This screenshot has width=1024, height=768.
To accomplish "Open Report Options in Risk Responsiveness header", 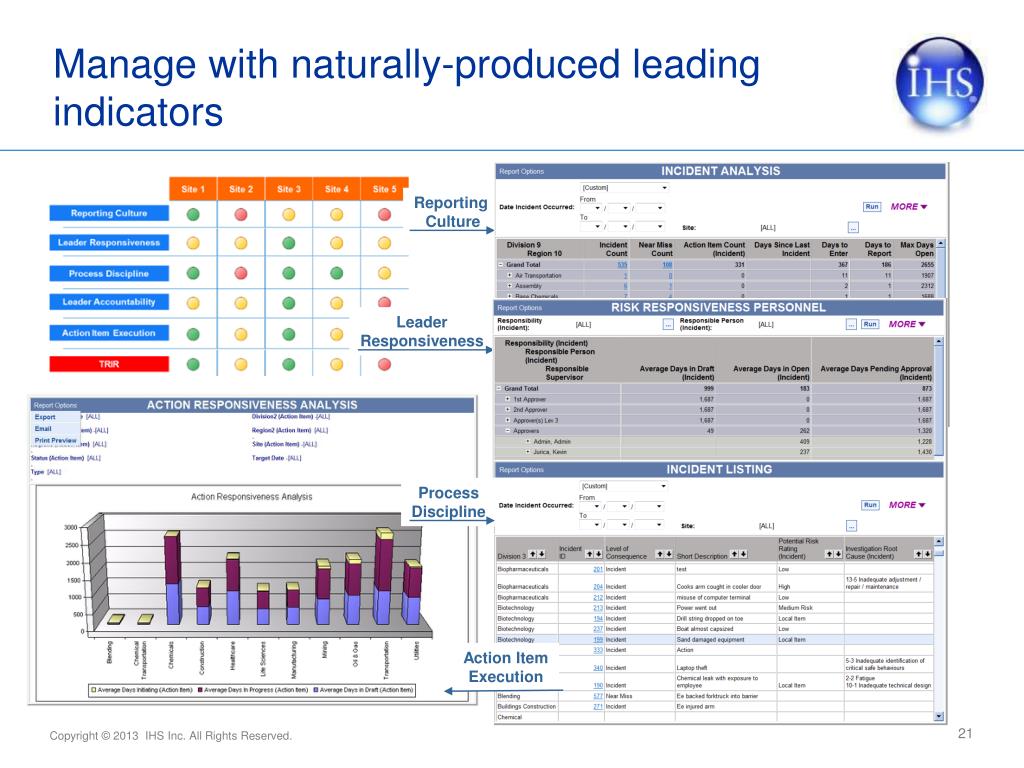I will pos(520,308).
